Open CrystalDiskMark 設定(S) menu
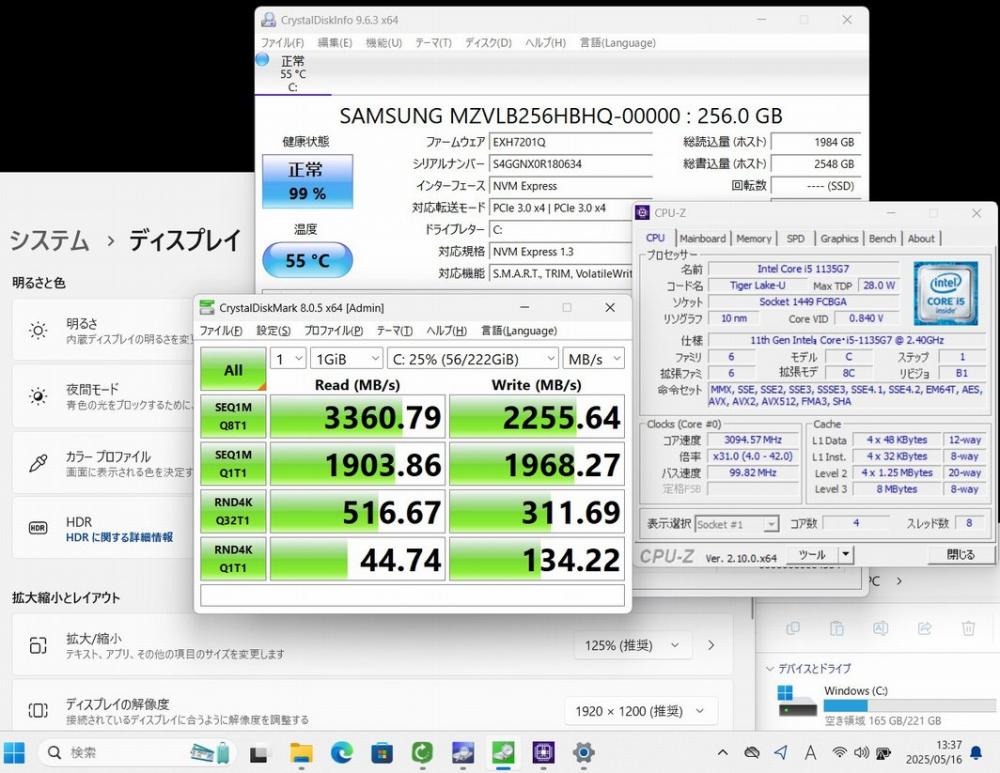 click(274, 330)
